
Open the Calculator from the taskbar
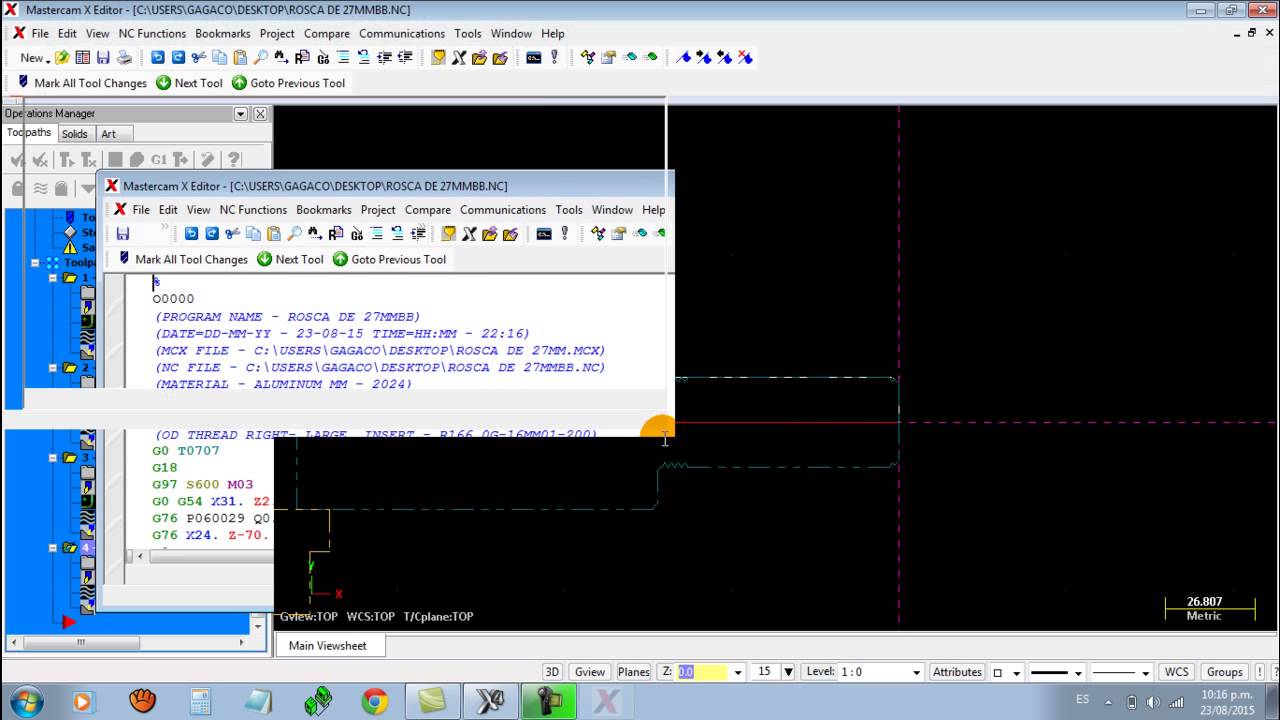click(x=200, y=701)
